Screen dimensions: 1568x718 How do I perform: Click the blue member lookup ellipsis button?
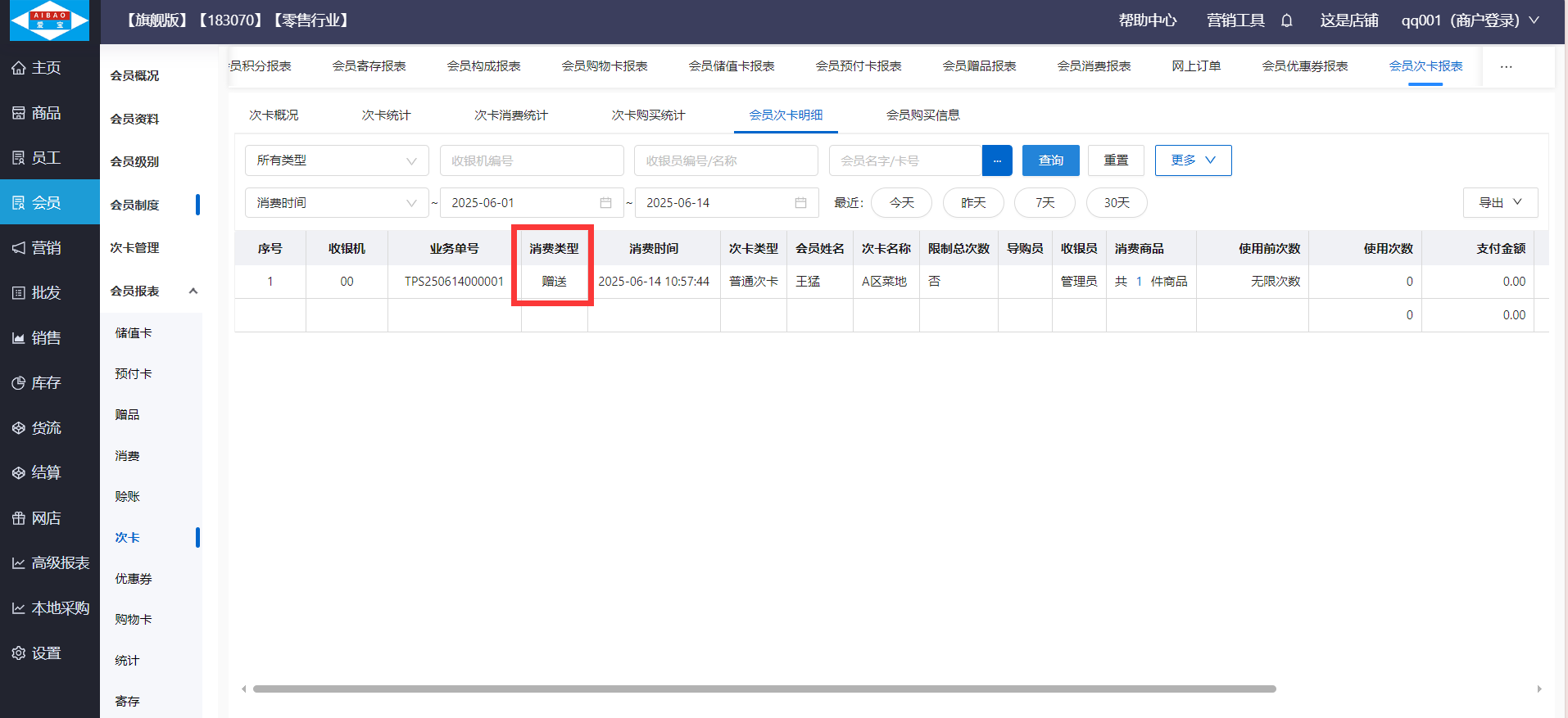997,160
